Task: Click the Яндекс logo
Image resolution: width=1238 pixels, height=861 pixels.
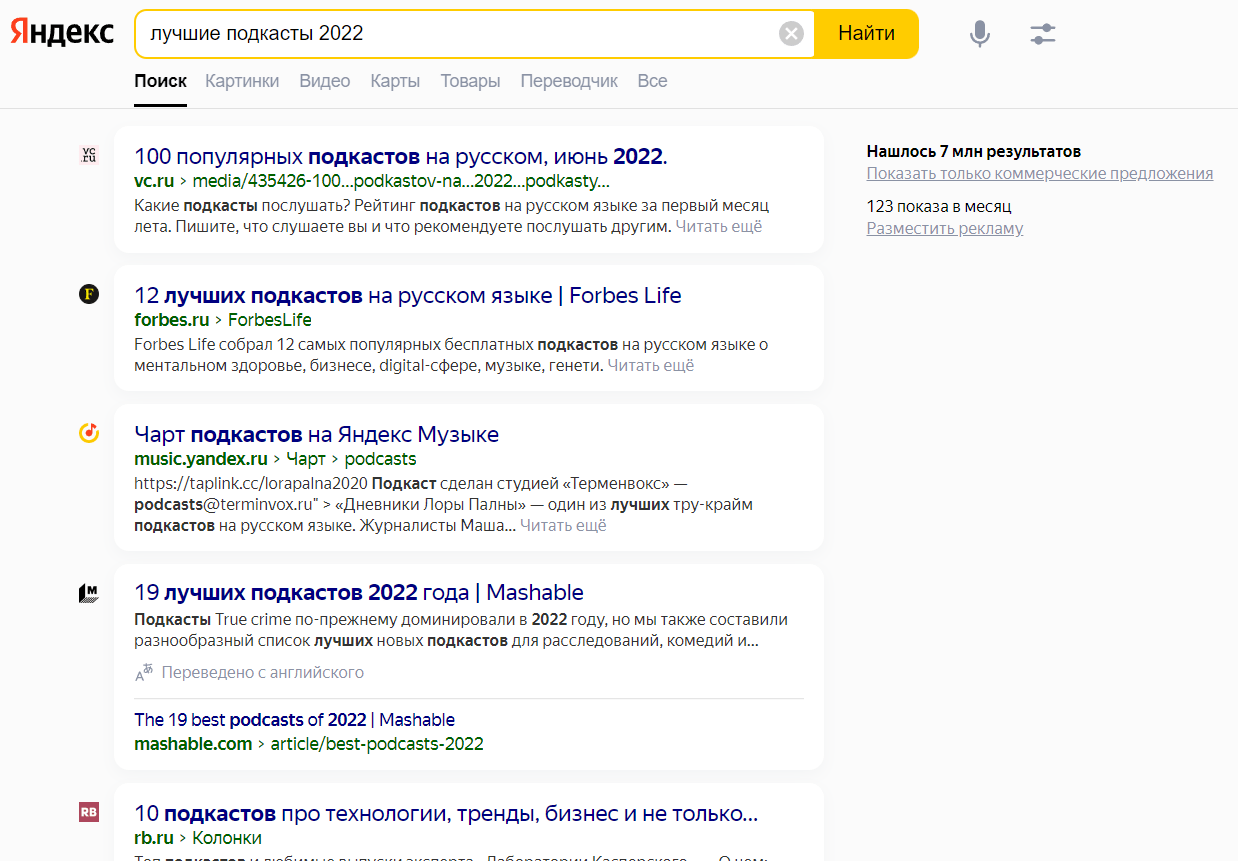Action: click(63, 33)
